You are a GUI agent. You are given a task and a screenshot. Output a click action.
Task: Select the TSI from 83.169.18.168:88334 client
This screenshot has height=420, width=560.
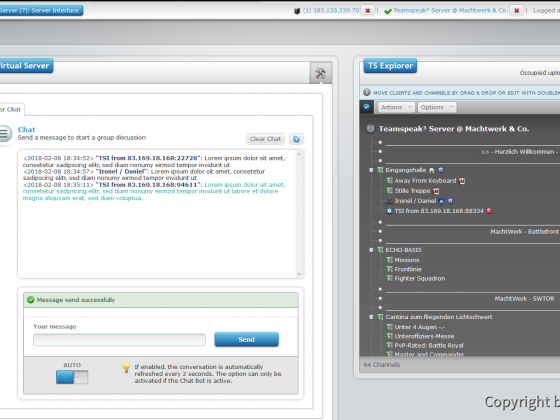click(x=439, y=211)
